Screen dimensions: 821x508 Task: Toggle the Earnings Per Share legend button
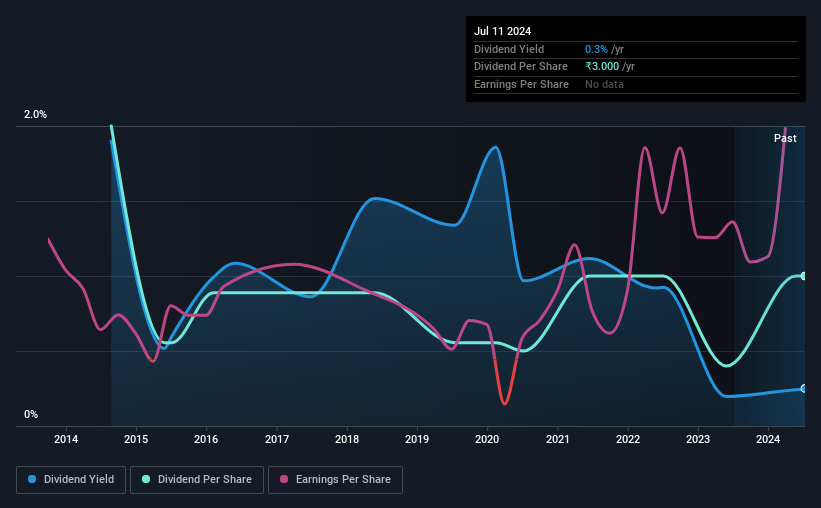(335, 480)
